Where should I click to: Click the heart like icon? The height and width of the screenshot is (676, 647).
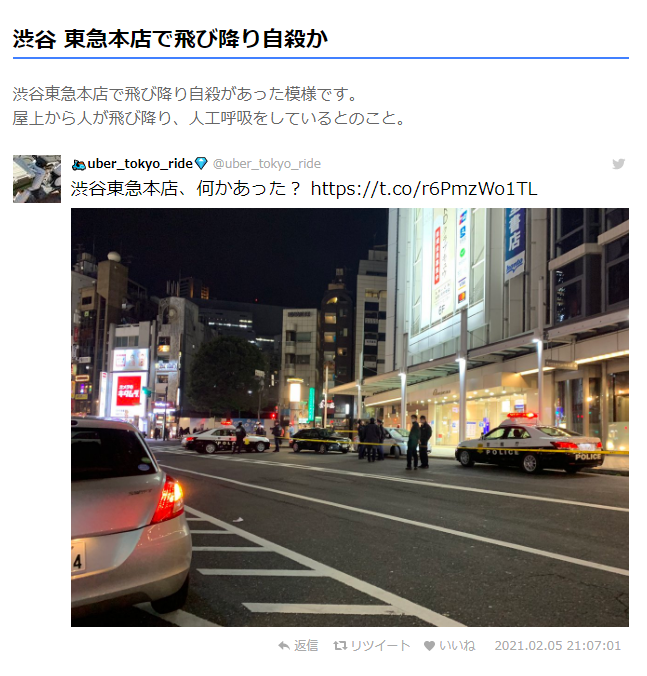click(429, 645)
